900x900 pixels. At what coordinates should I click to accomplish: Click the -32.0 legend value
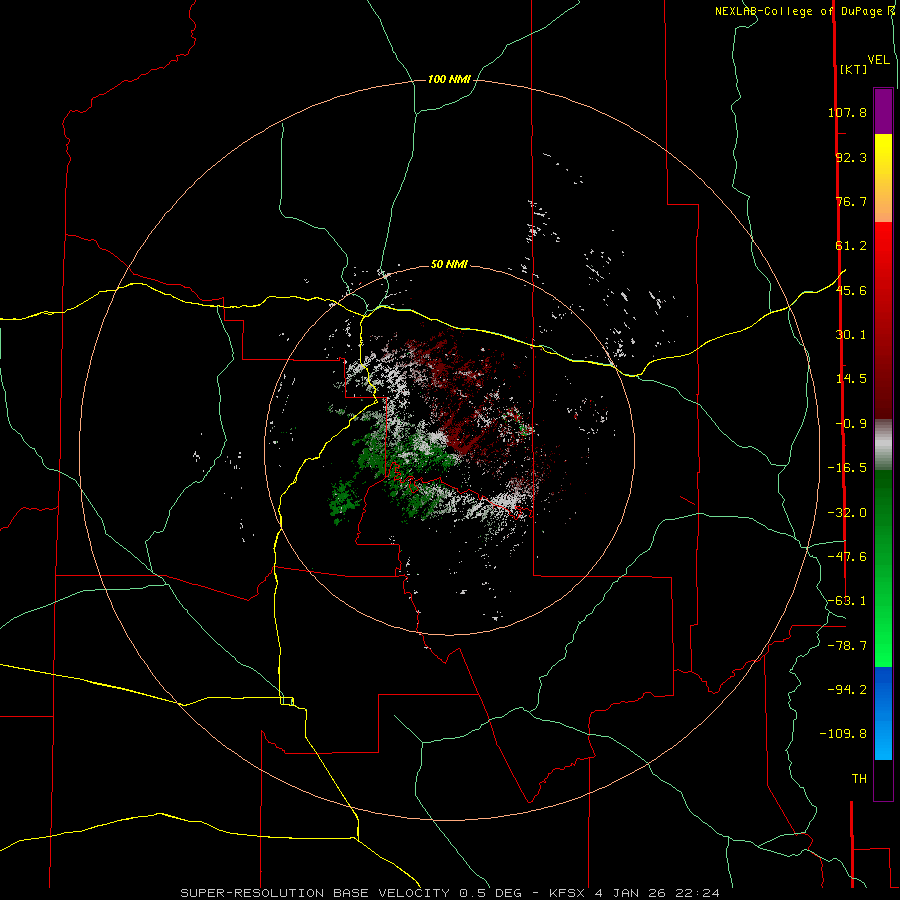tap(847, 513)
